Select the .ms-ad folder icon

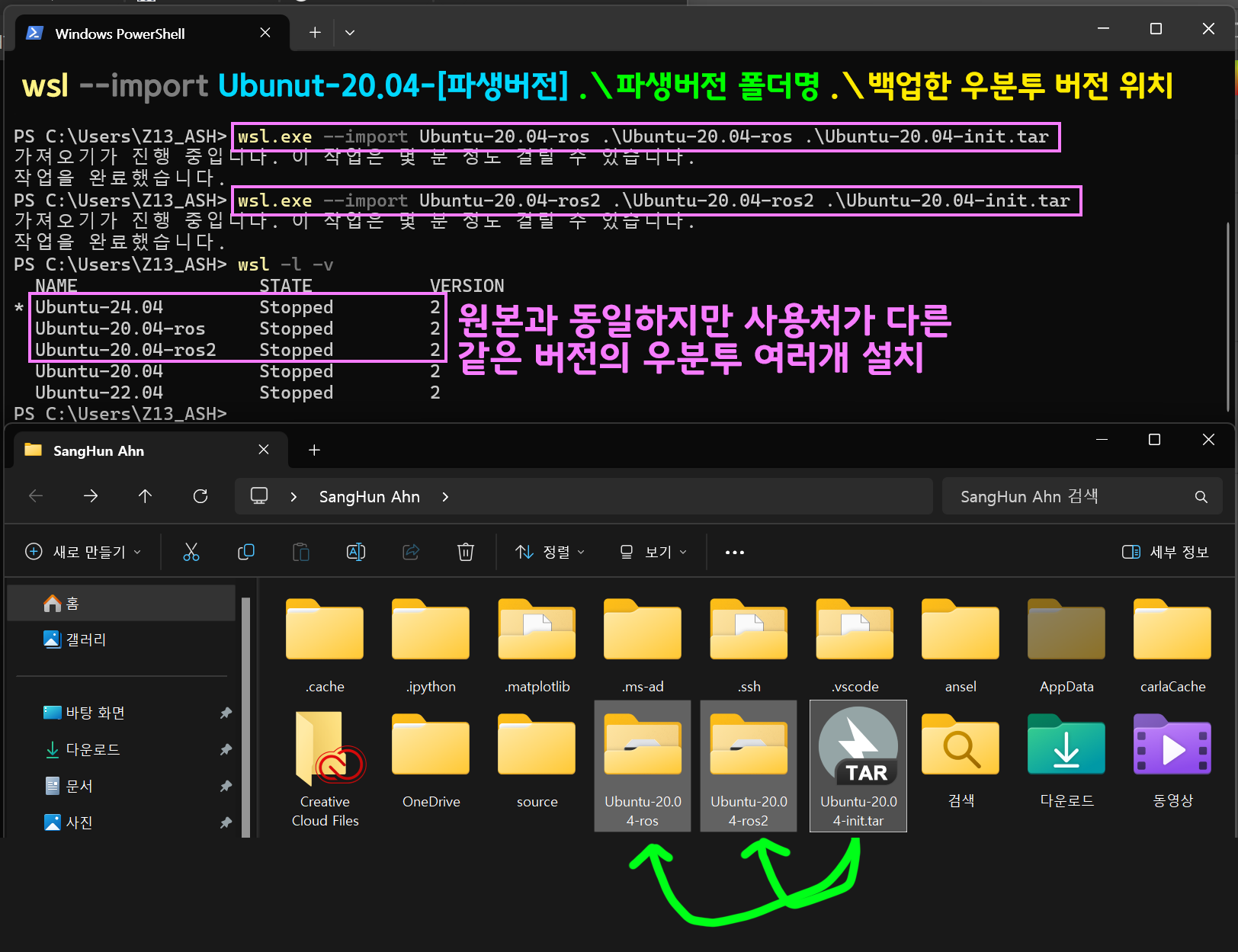point(643,630)
